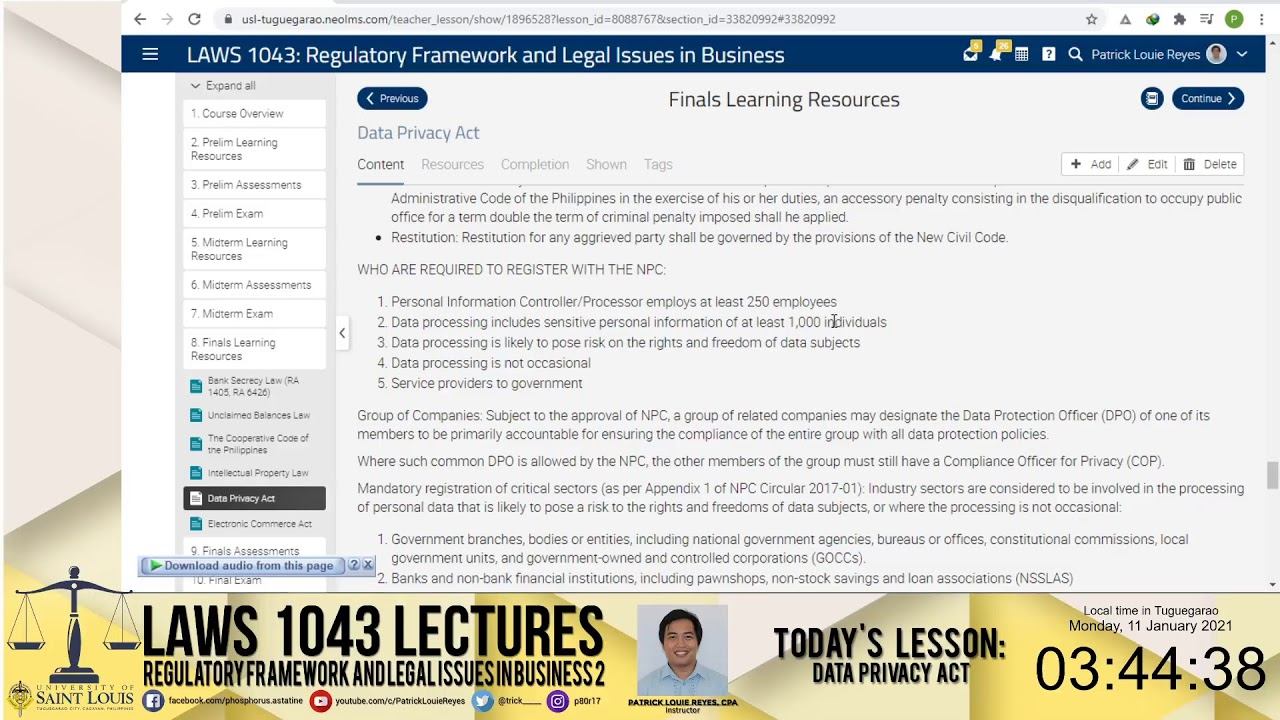Switch to the Resources tab
Viewport: 1280px width, 720px height.
click(452, 164)
